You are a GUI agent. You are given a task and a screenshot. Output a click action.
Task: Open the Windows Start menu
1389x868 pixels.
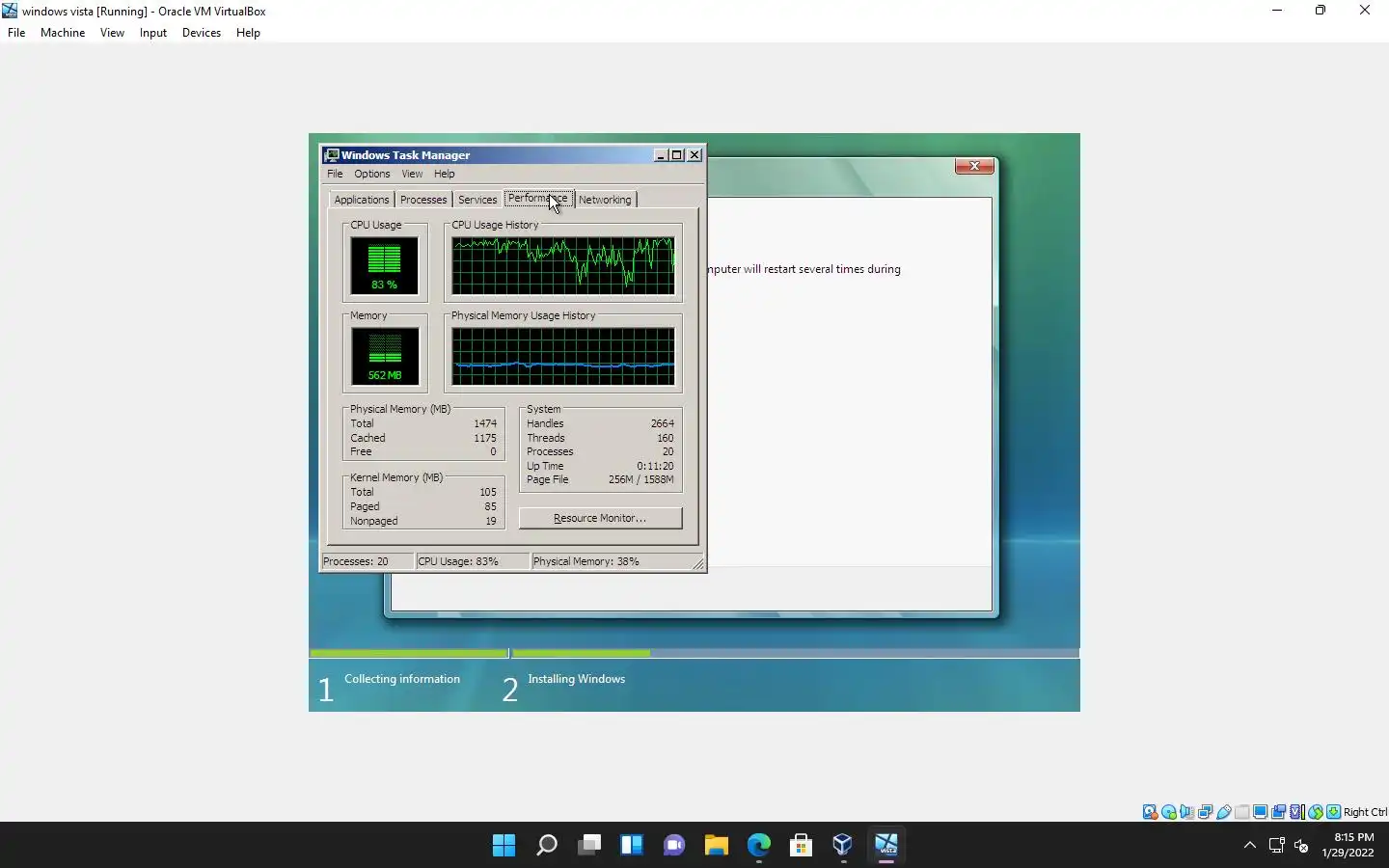tap(504, 846)
